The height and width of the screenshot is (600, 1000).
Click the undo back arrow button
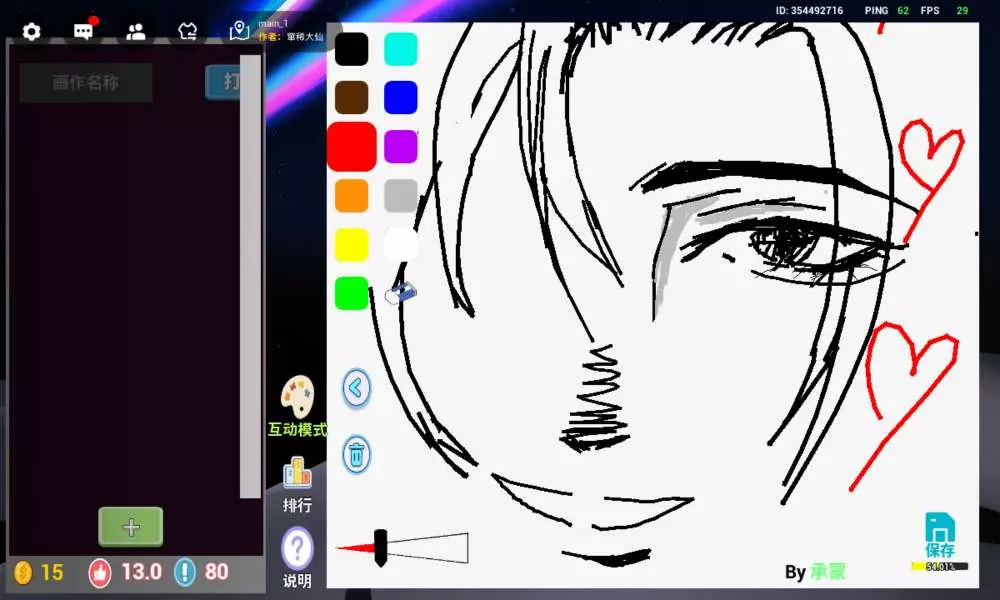356,388
